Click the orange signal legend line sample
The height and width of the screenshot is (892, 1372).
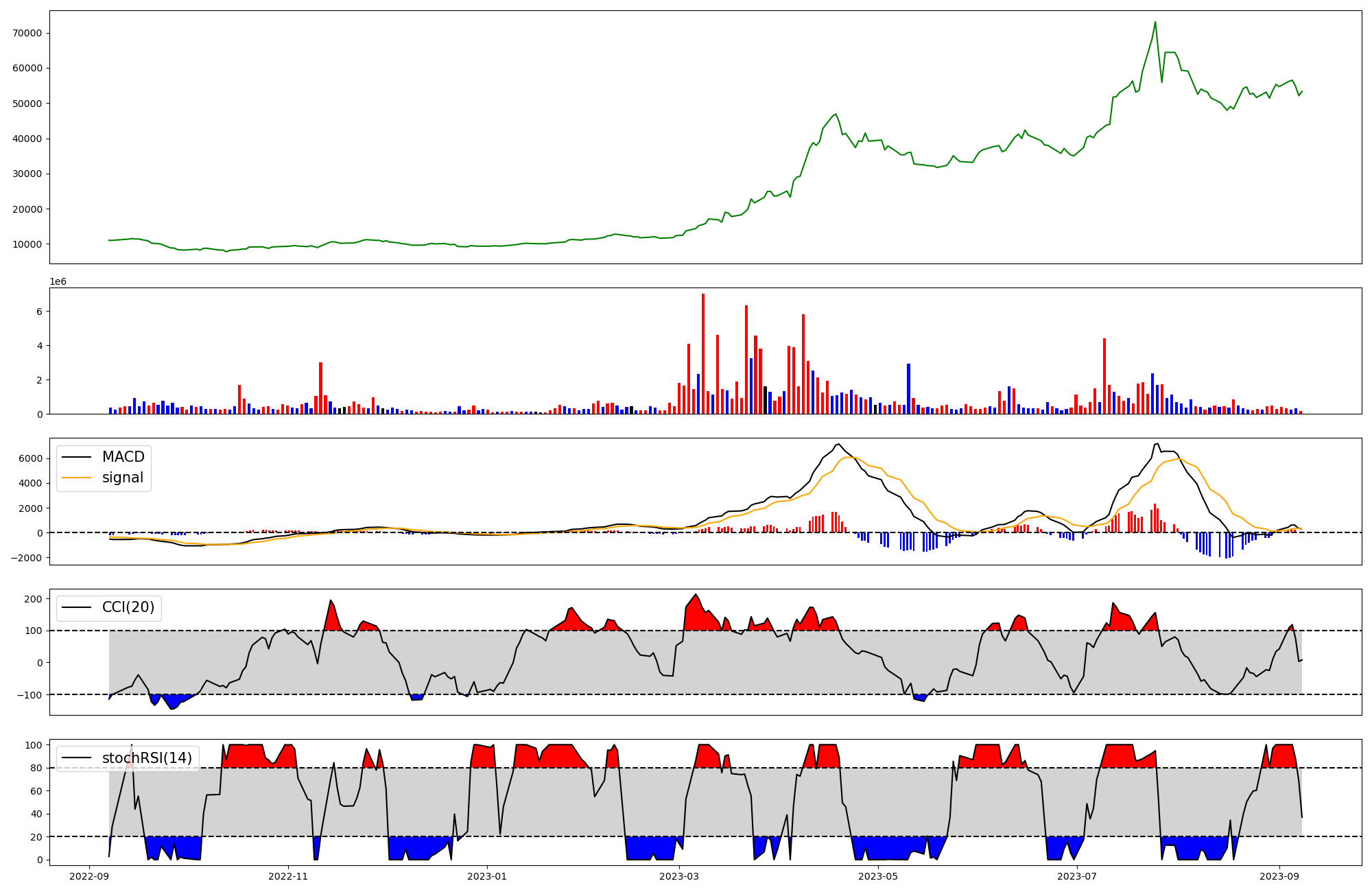click(x=76, y=478)
